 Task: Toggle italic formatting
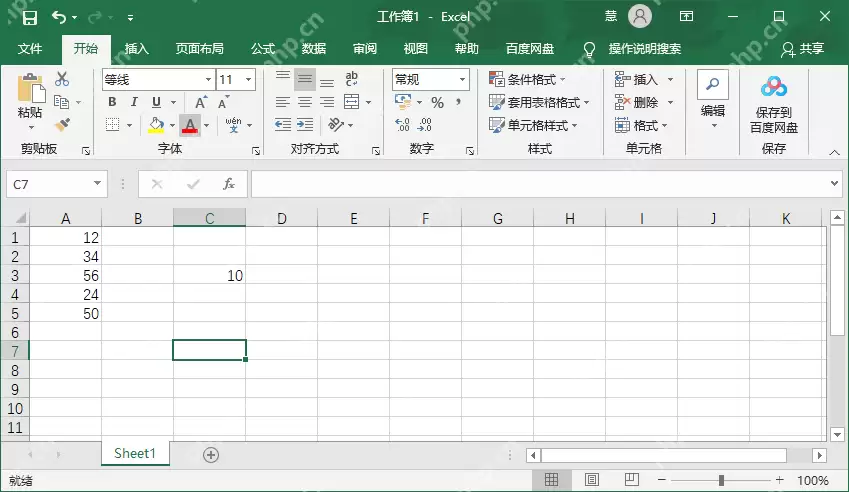point(134,102)
